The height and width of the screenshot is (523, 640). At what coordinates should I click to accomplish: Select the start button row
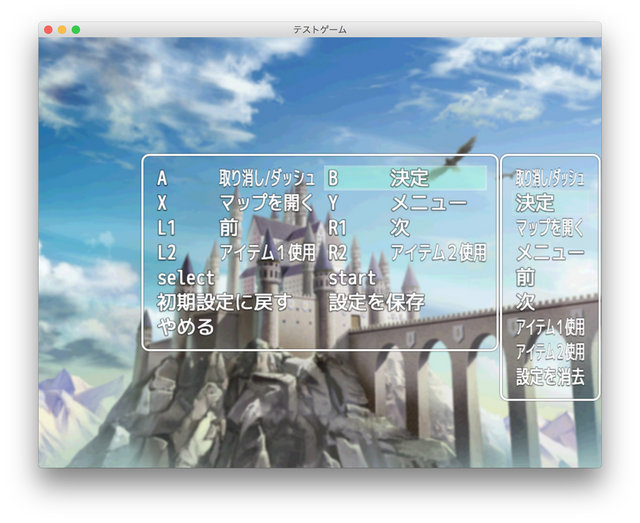[405, 277]
